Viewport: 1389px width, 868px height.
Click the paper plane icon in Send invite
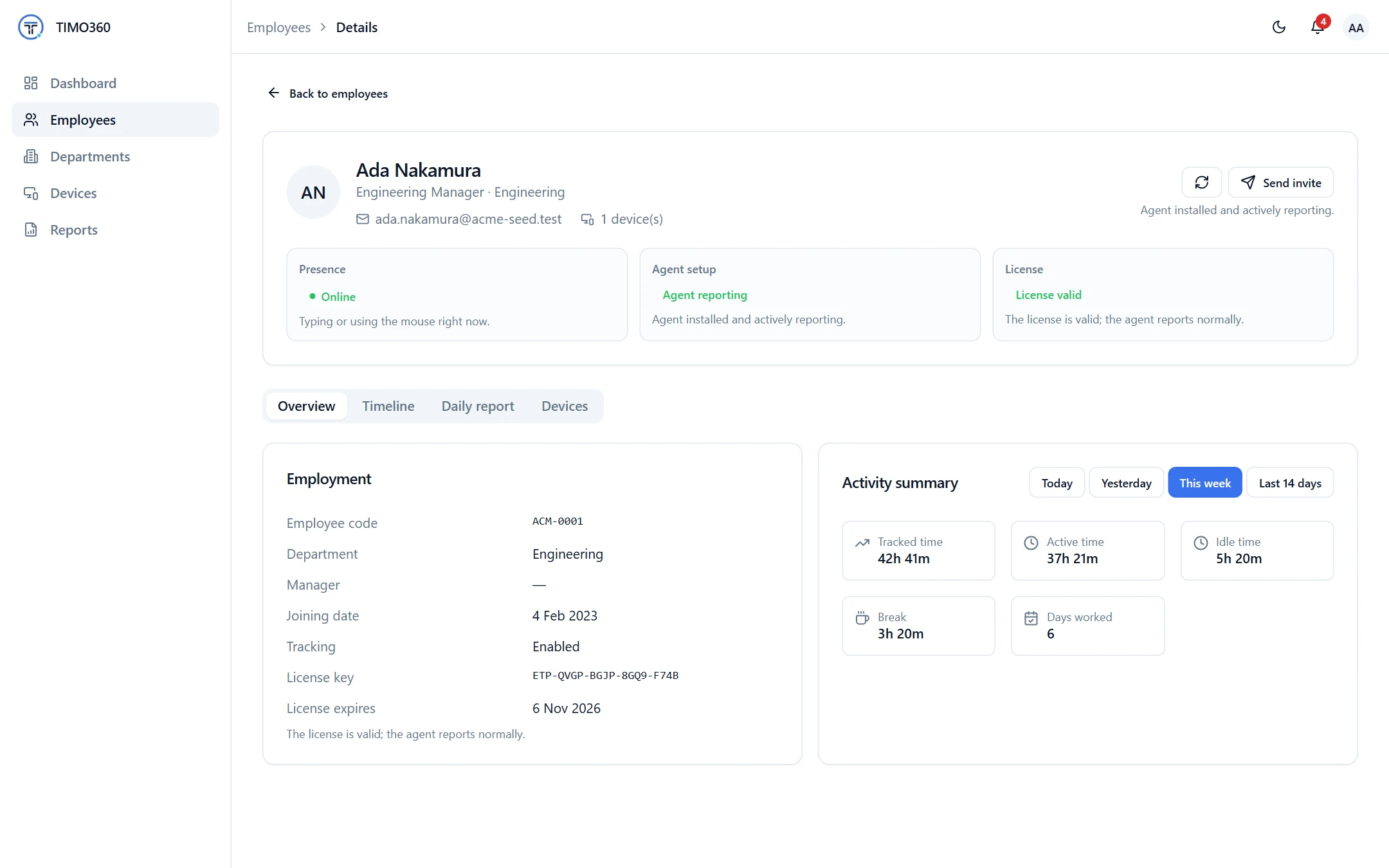pyautogui.click(x=1248, y=183)
